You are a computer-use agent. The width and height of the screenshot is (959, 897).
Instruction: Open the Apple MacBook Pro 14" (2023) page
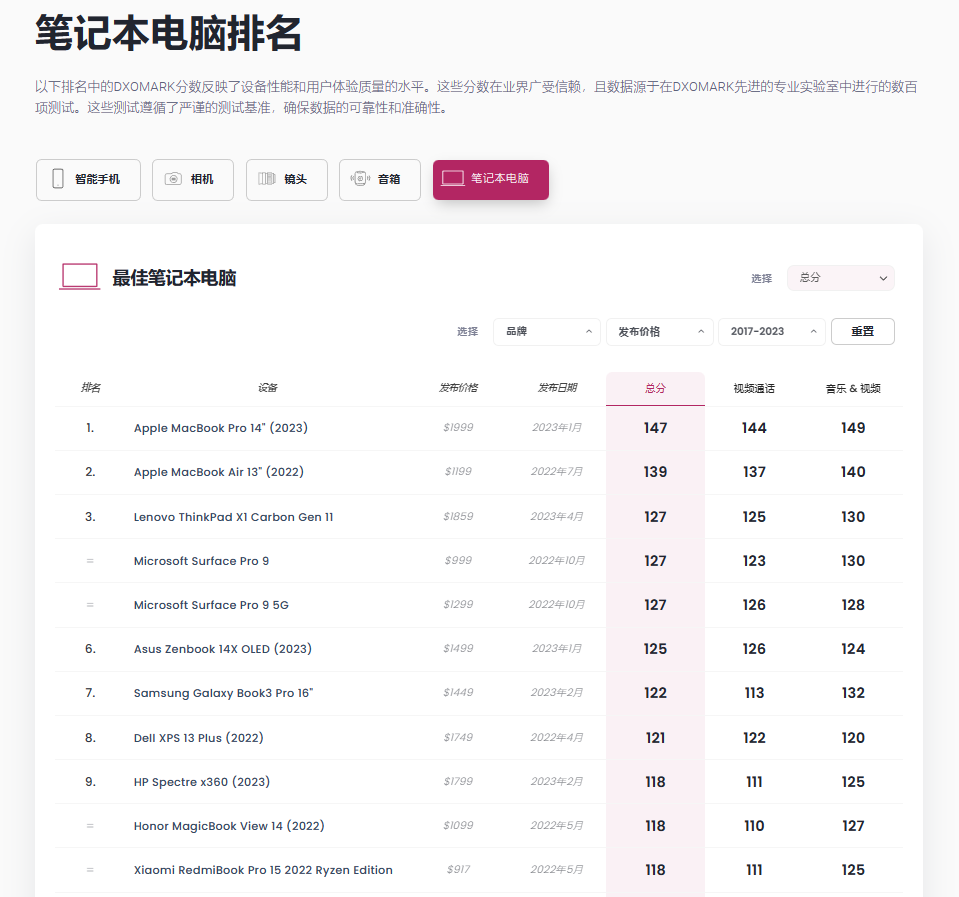[220, 427]
